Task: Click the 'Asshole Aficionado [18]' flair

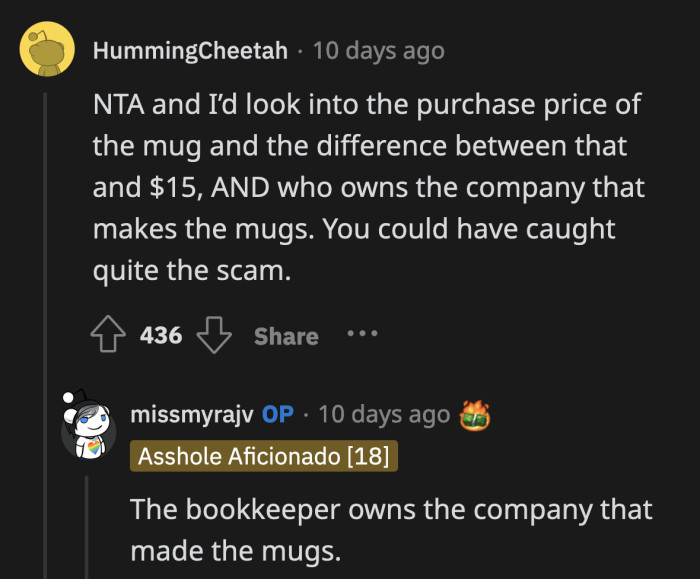Action: (x=264, y=456)
